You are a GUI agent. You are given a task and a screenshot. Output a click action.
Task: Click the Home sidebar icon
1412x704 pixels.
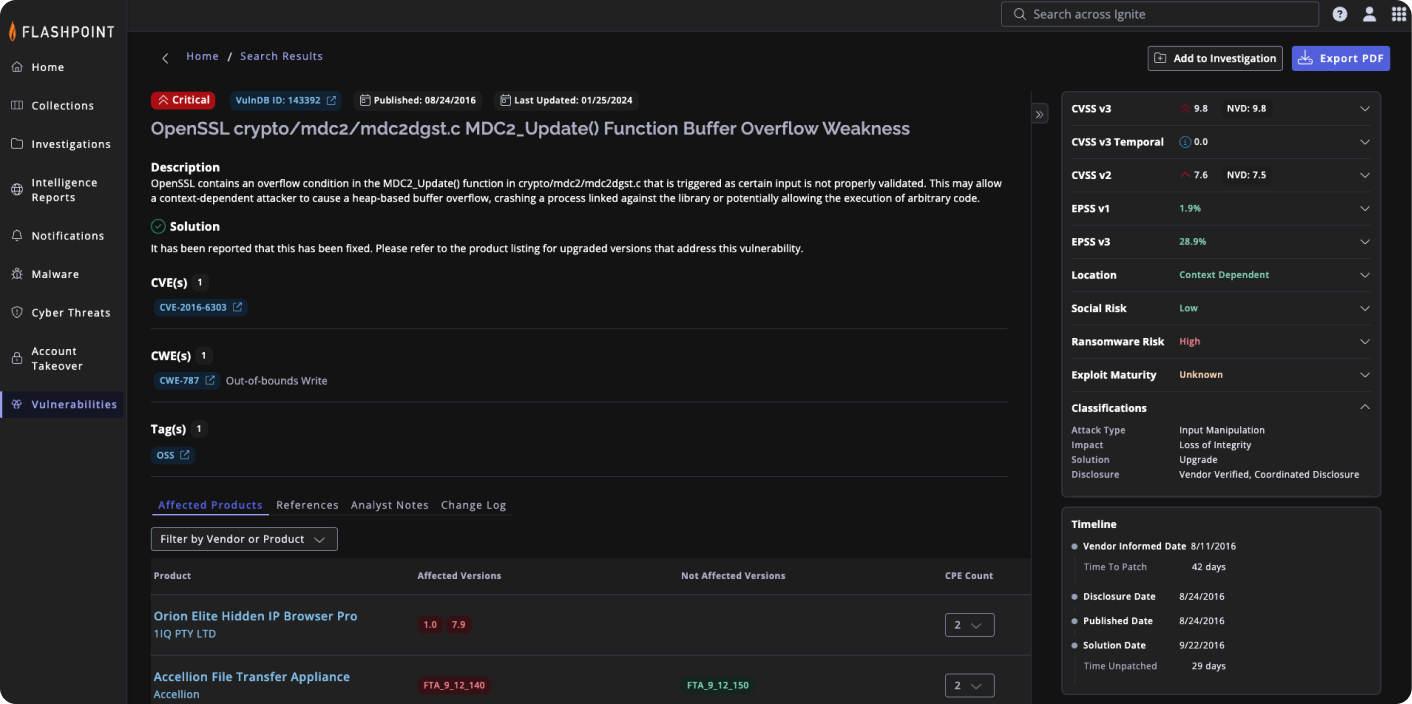(x=17, y=67)
